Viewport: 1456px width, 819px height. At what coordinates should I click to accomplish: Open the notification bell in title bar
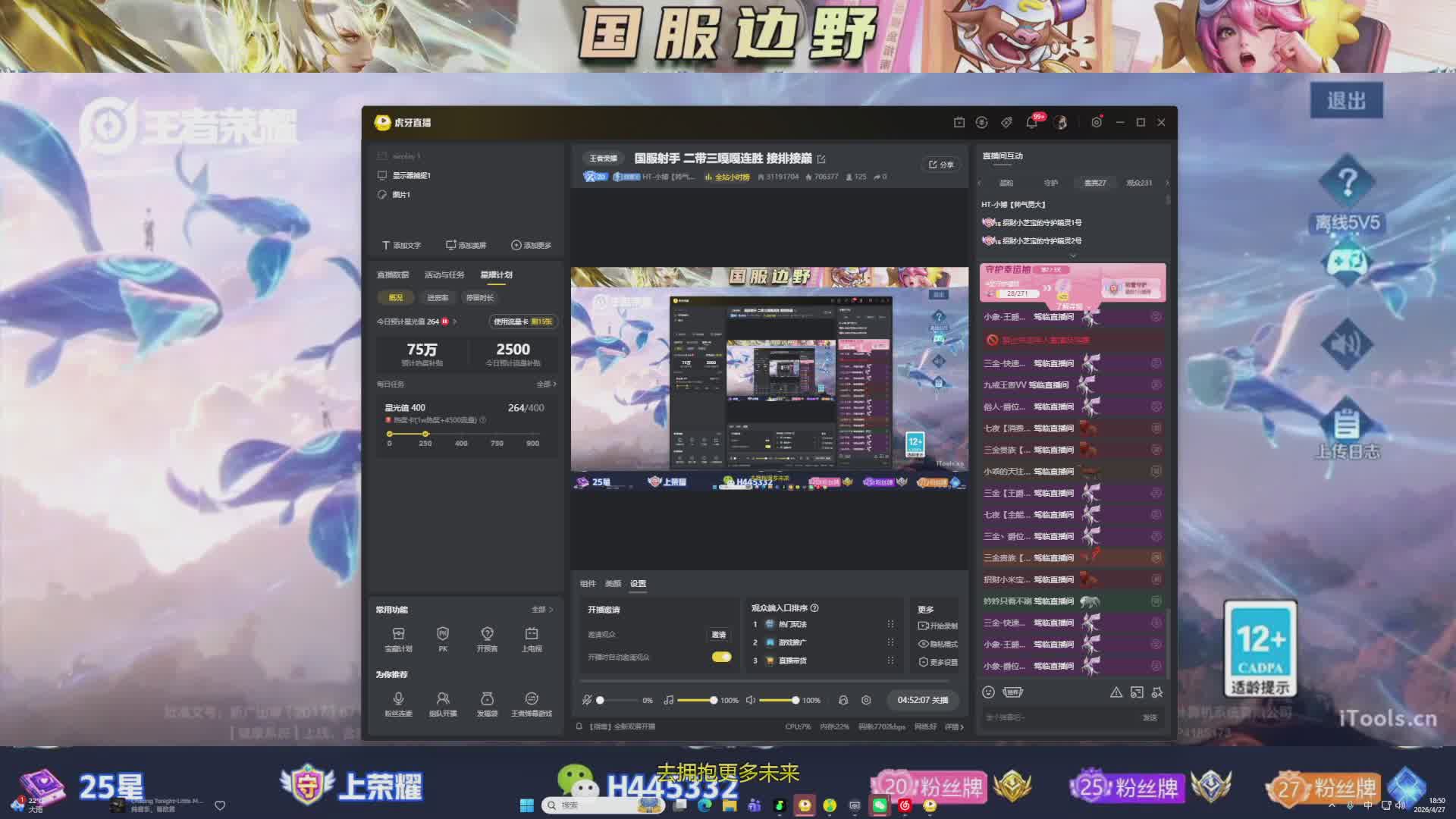(1031, 122)
